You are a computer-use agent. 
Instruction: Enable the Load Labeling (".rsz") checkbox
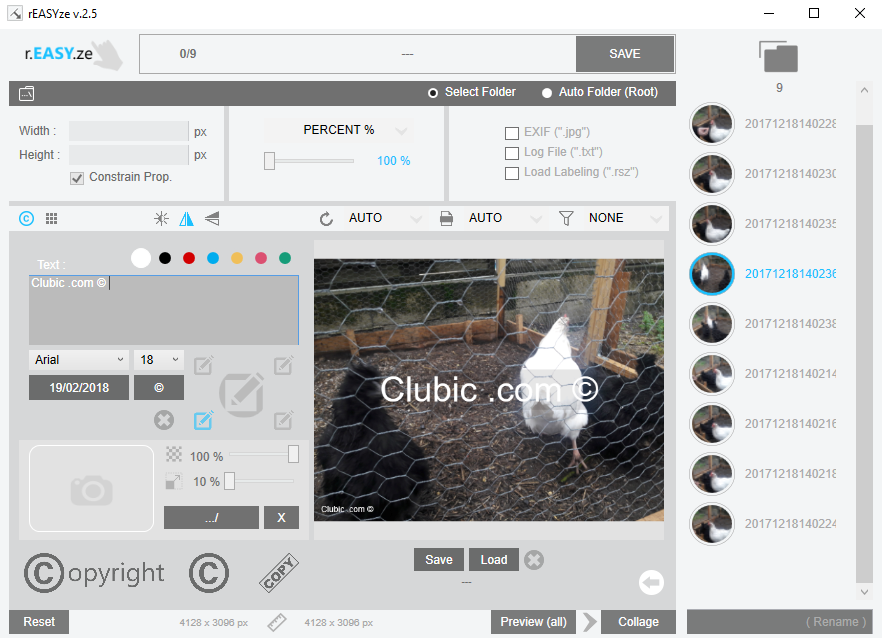coord(512,173)
